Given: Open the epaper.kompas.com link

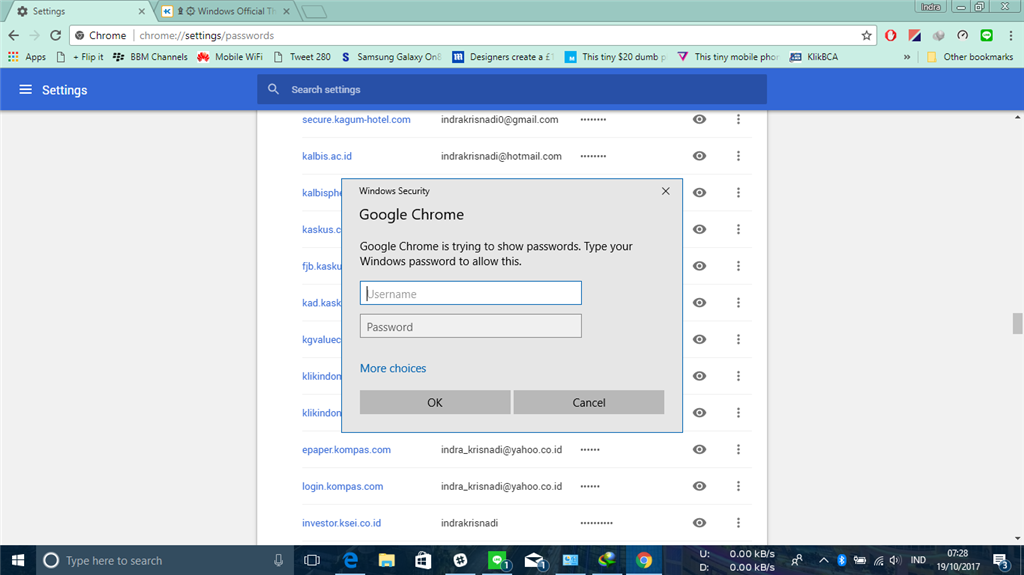Looking at the screenshot, I should pyautogui.click(x=346, y=450).
